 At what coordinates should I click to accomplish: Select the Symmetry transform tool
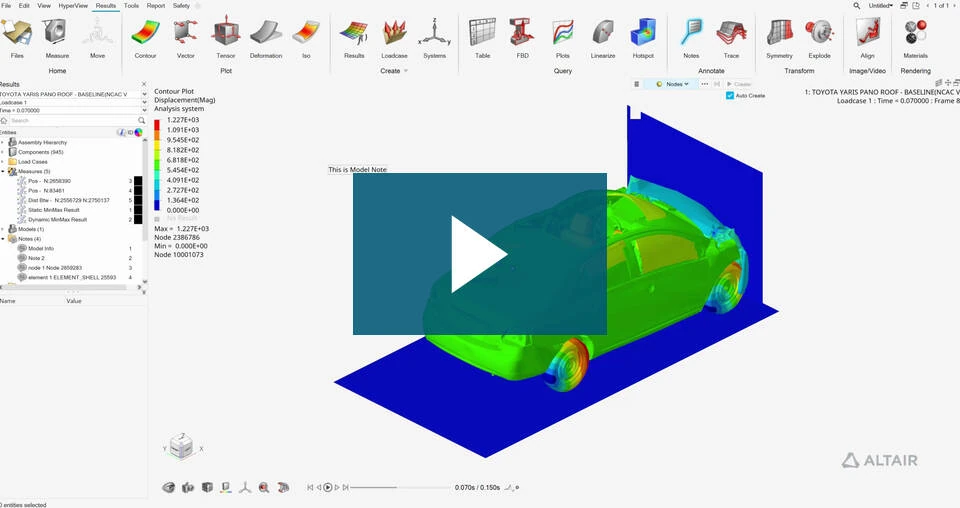coord(779,38)
